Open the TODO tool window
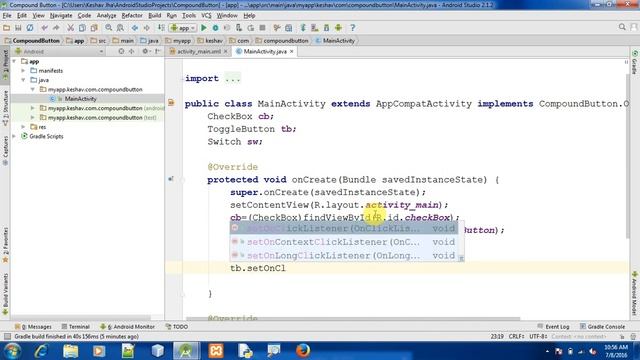 (x=177, y=327)
